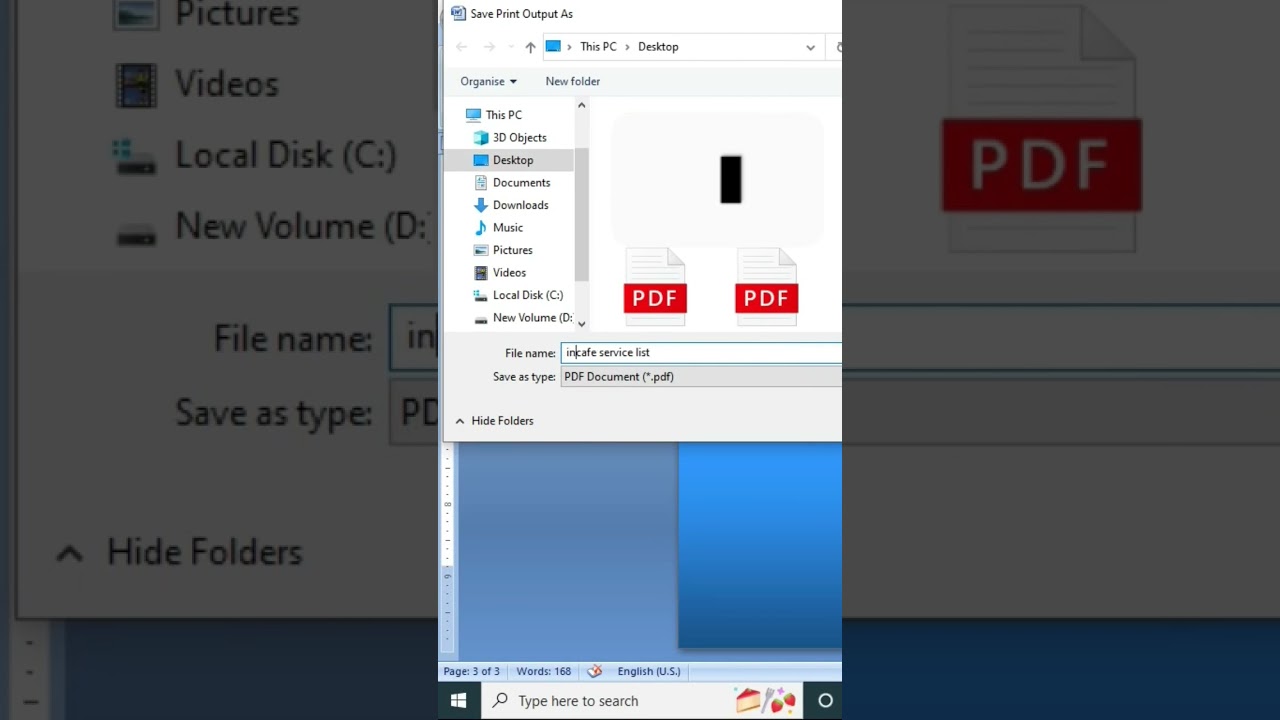
Task: Expand chevron between This PC and Desktop
Action: (627, 47)
